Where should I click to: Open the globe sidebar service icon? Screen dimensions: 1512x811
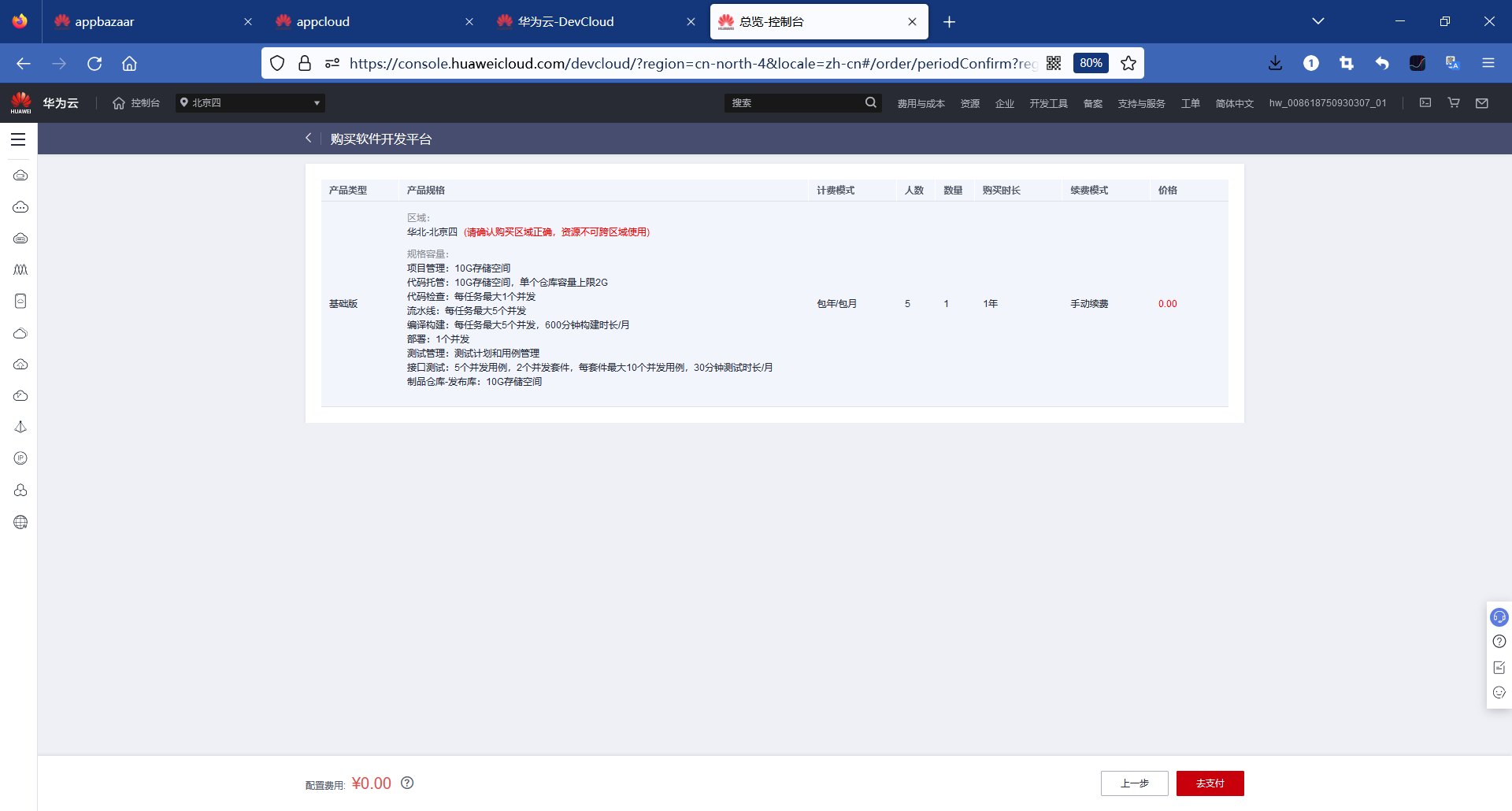click(20, 522)
